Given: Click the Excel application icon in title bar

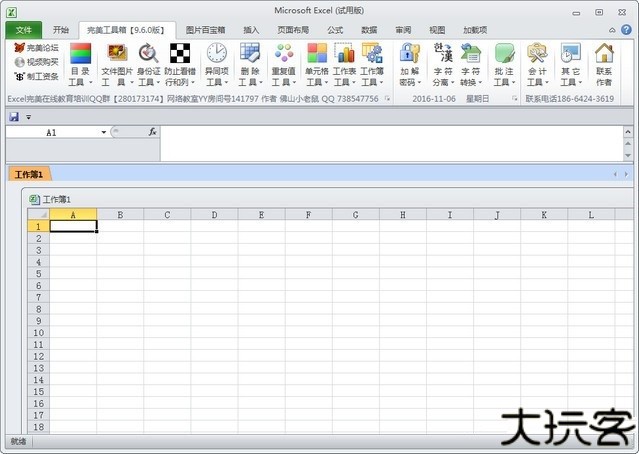Looking at the screenshot, I should point(11,12).
